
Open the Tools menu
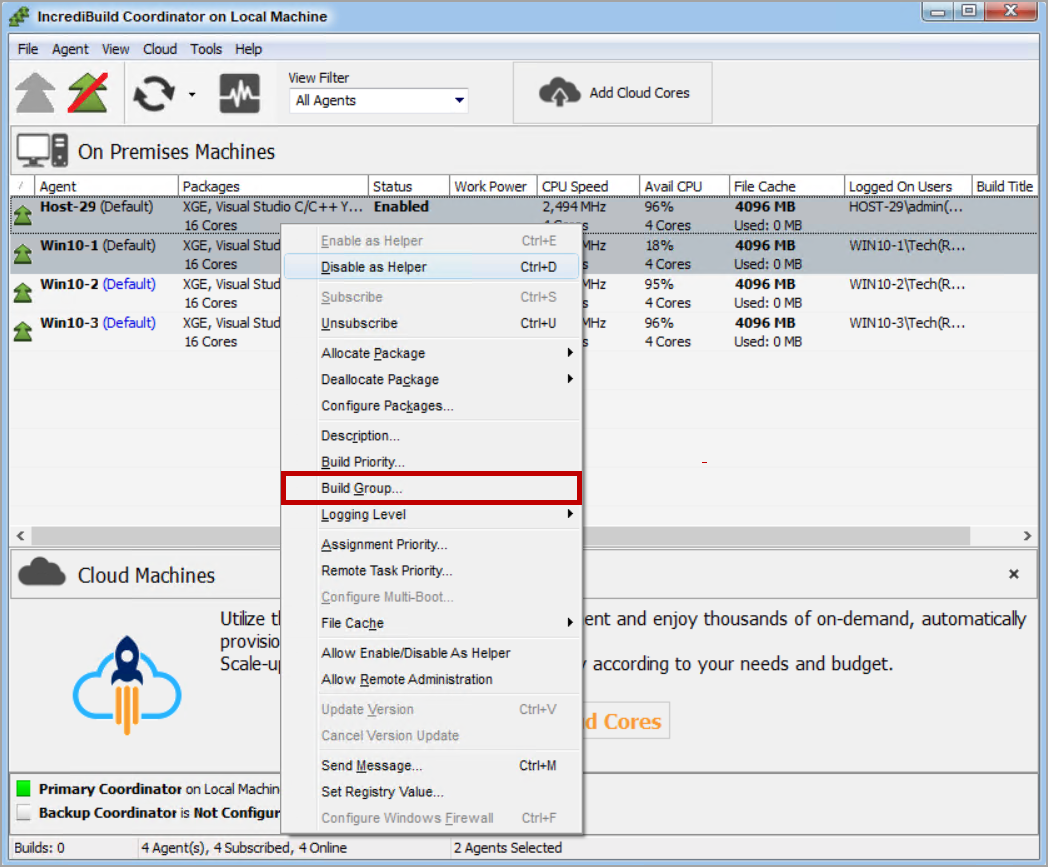pos(206,49)
